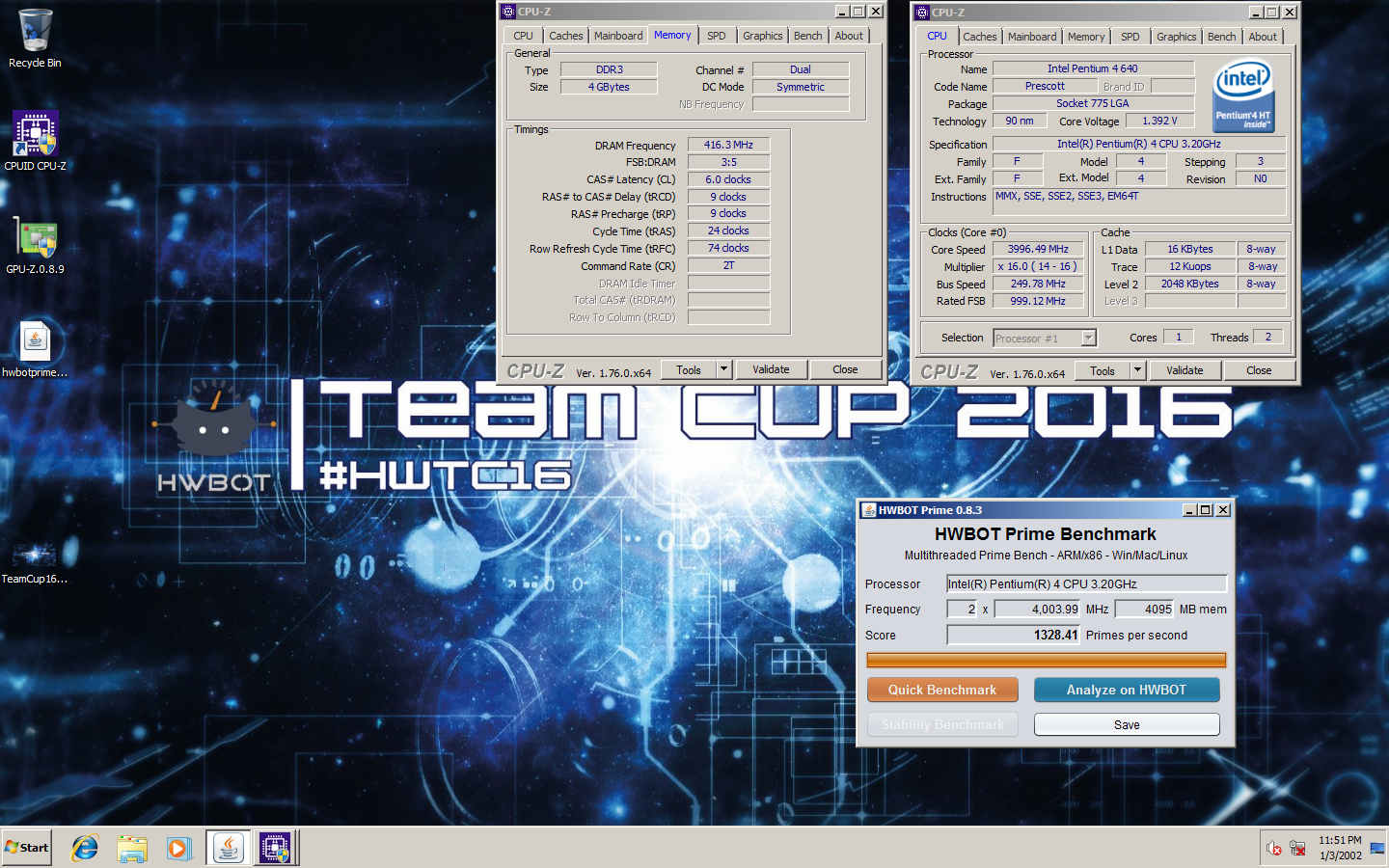Click the 4,003.99 MHz frequency field
The image size is (1389, 868).
pyautogui.click(x=1038, y=609)
